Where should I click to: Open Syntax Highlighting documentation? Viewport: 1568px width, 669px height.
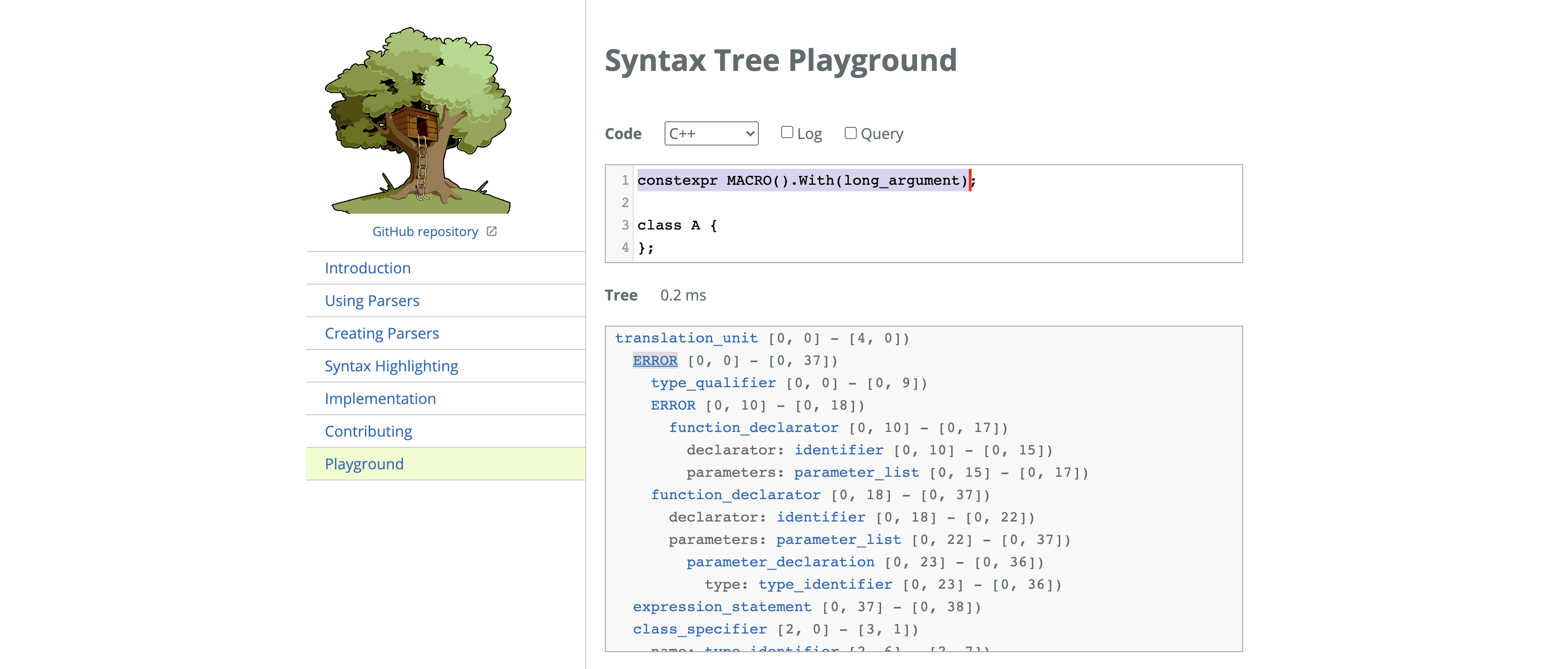click(391, 366)
